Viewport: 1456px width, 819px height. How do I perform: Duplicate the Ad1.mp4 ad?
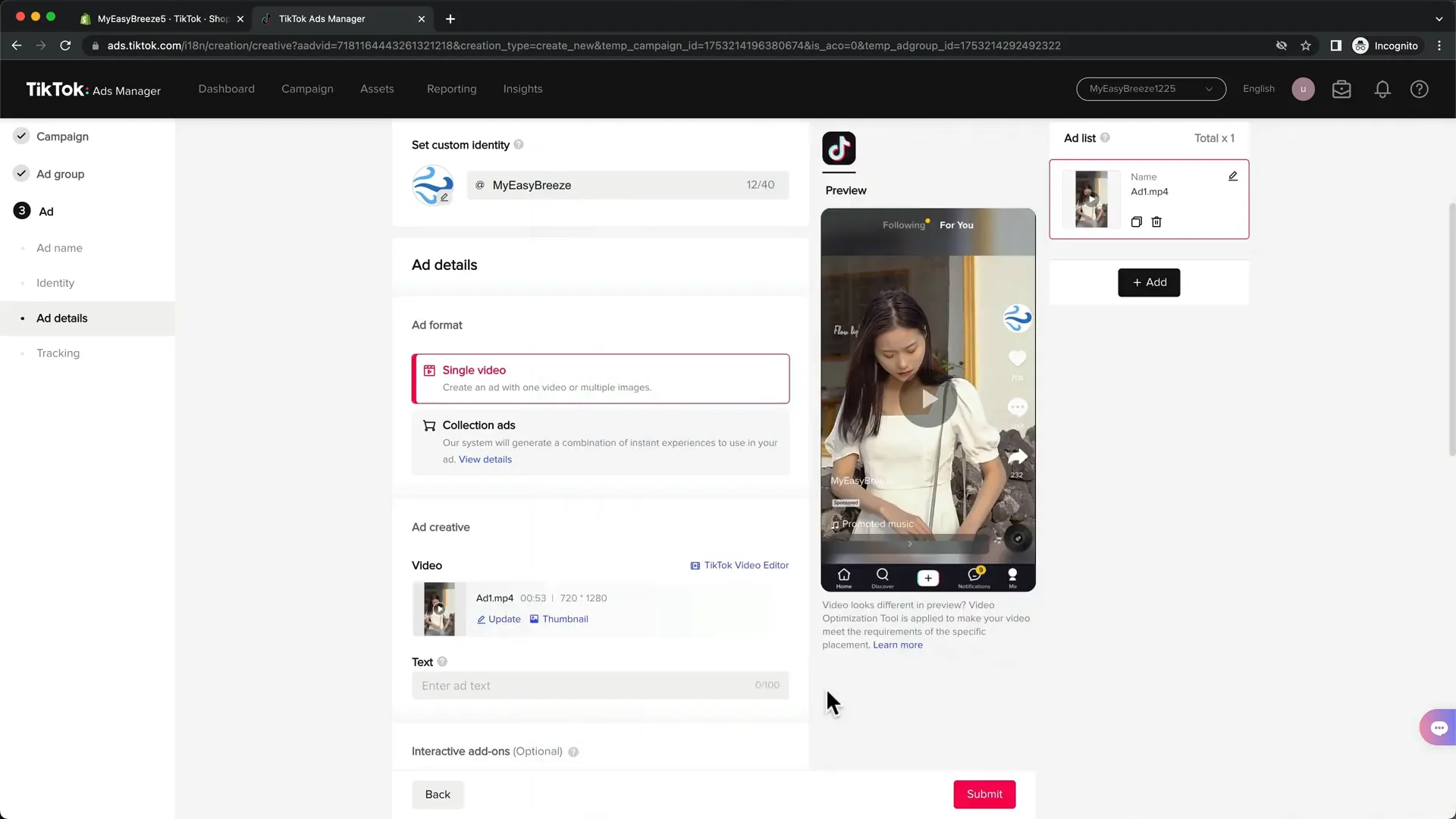(1136, 222)
